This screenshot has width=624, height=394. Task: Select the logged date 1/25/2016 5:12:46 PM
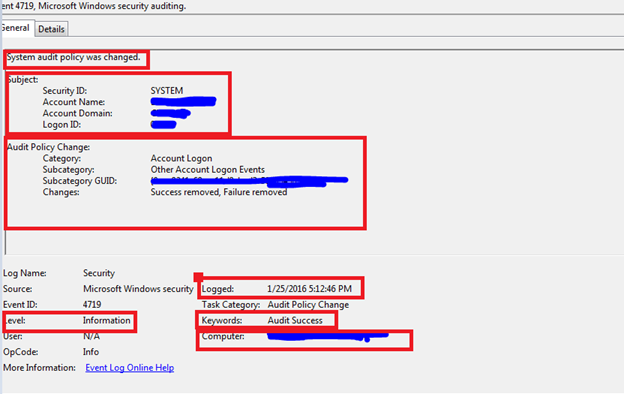[309, 289]
